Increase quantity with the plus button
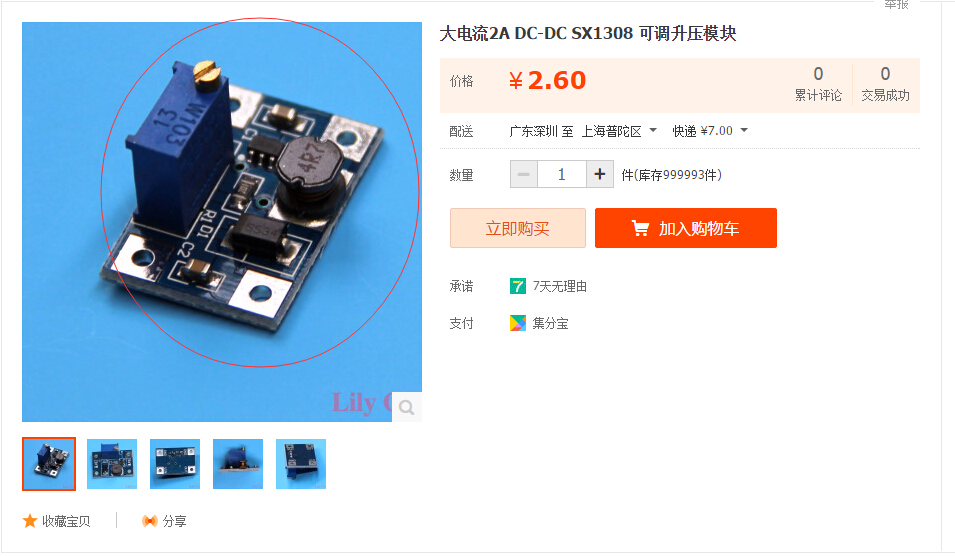 click(600, 175)
